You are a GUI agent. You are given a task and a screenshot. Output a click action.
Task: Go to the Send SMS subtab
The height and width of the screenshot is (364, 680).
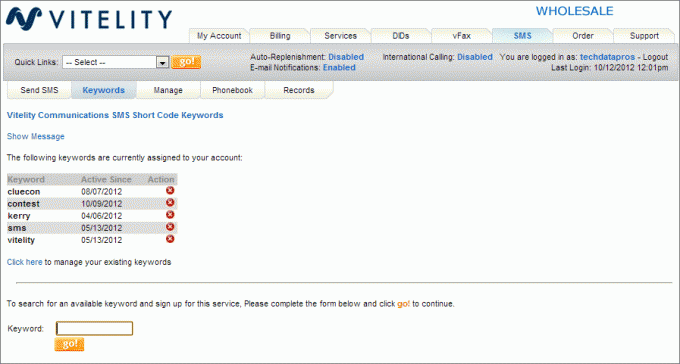click(x=39, y=90)
